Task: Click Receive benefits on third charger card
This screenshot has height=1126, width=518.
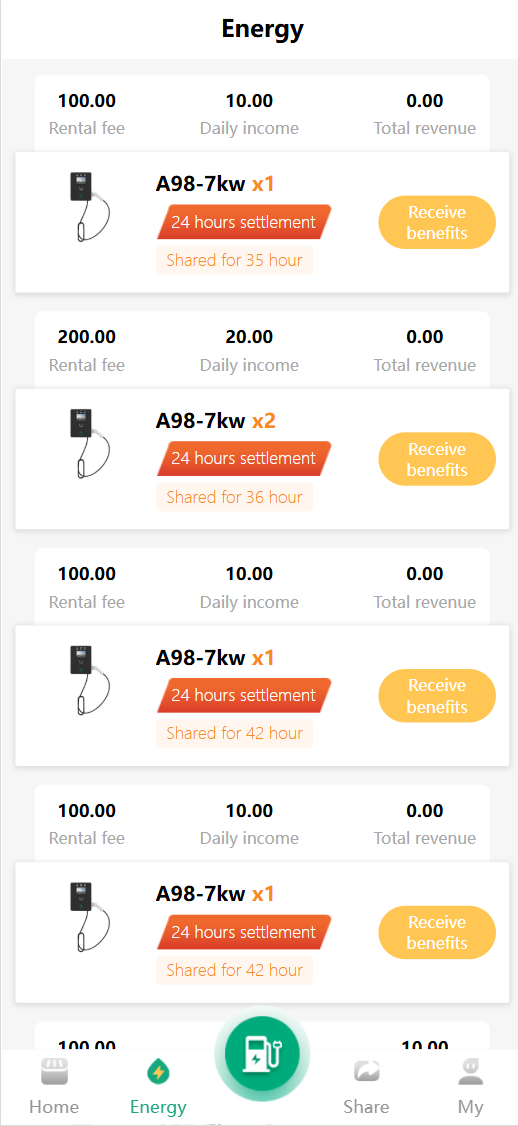Action: [437, 696]
